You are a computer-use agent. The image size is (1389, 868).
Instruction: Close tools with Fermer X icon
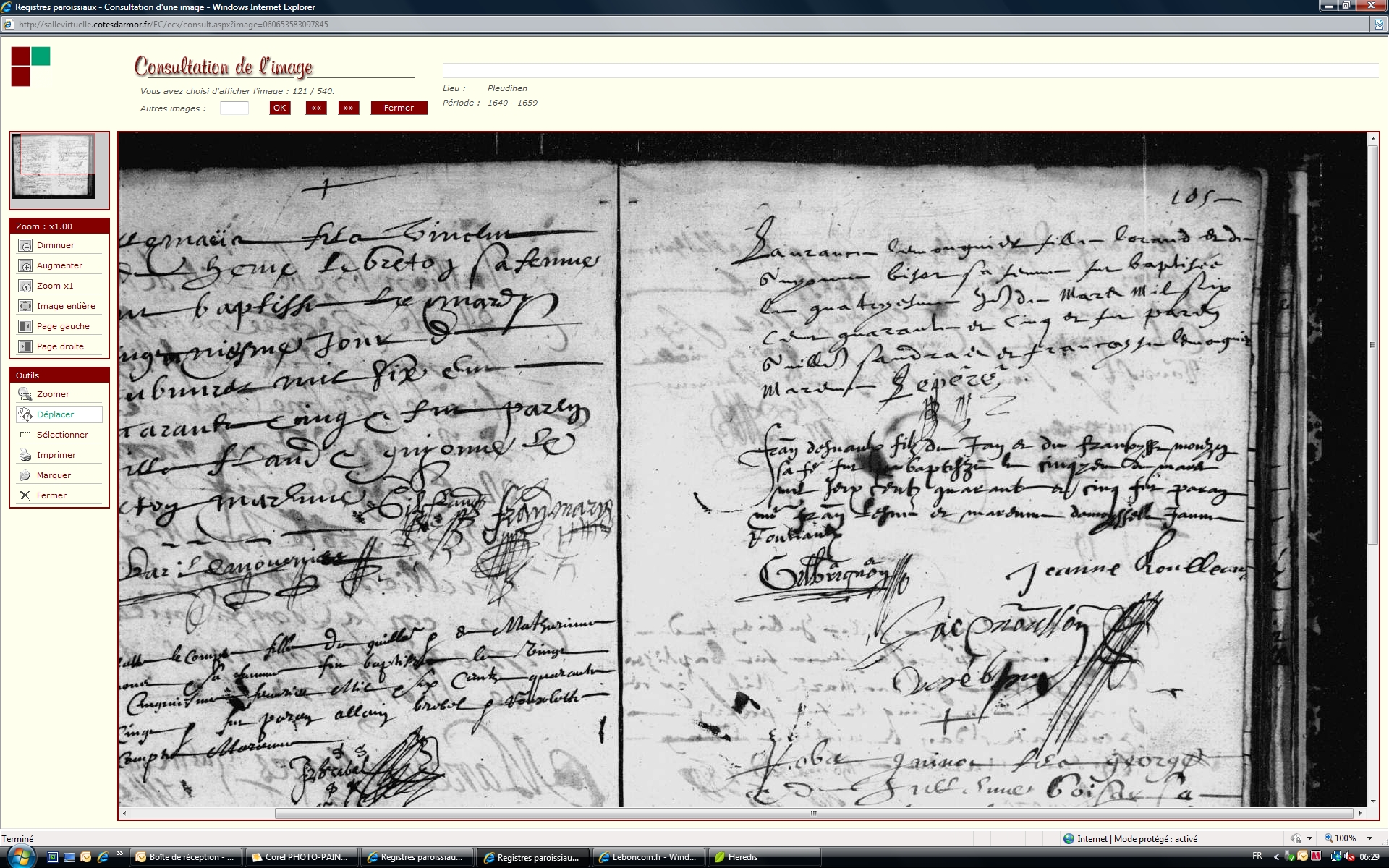[25, 496]
